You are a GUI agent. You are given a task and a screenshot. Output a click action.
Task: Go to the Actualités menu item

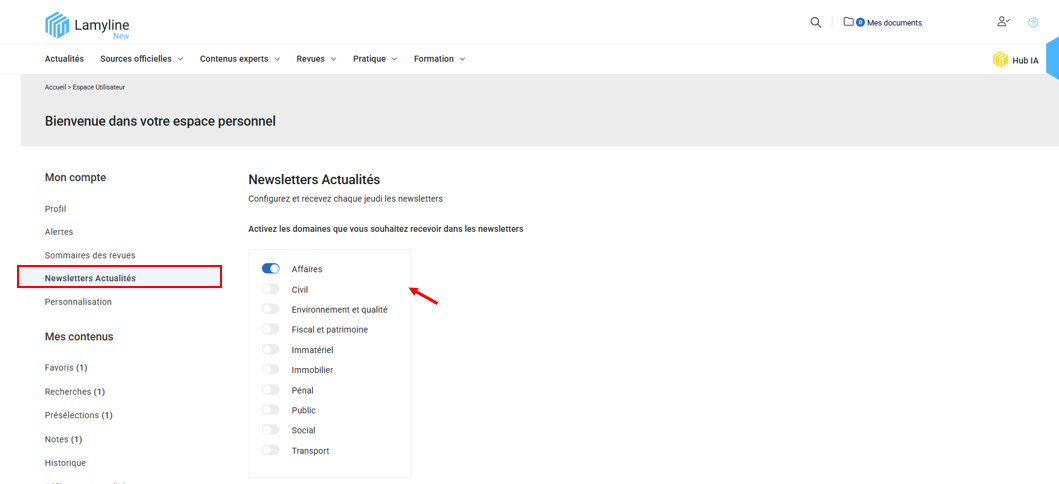[64, 59]
